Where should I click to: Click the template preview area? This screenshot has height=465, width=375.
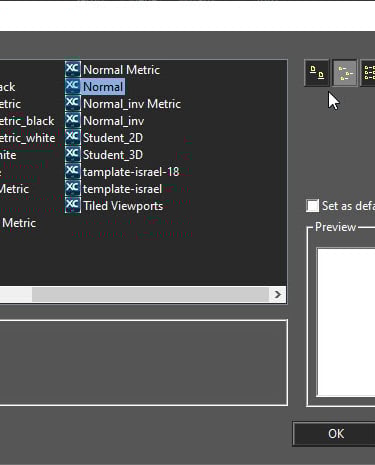click(x=346, y=322)
